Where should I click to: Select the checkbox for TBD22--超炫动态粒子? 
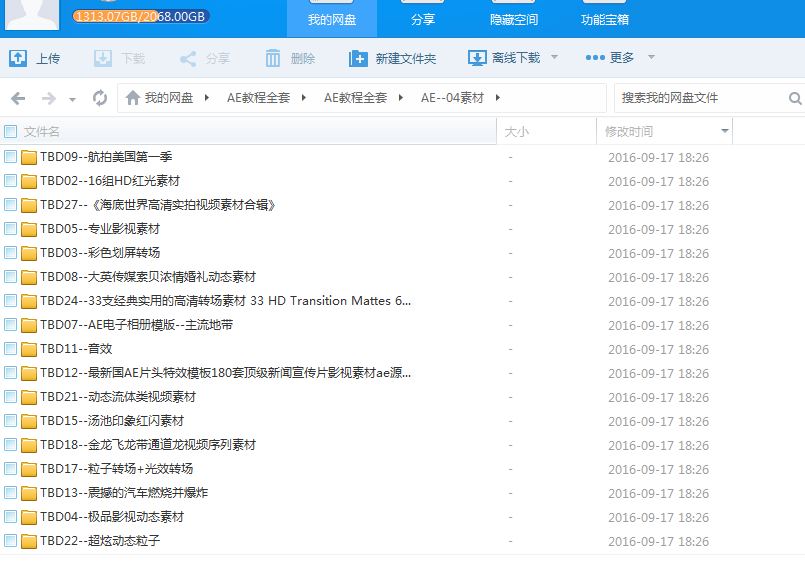click(11, 541)
